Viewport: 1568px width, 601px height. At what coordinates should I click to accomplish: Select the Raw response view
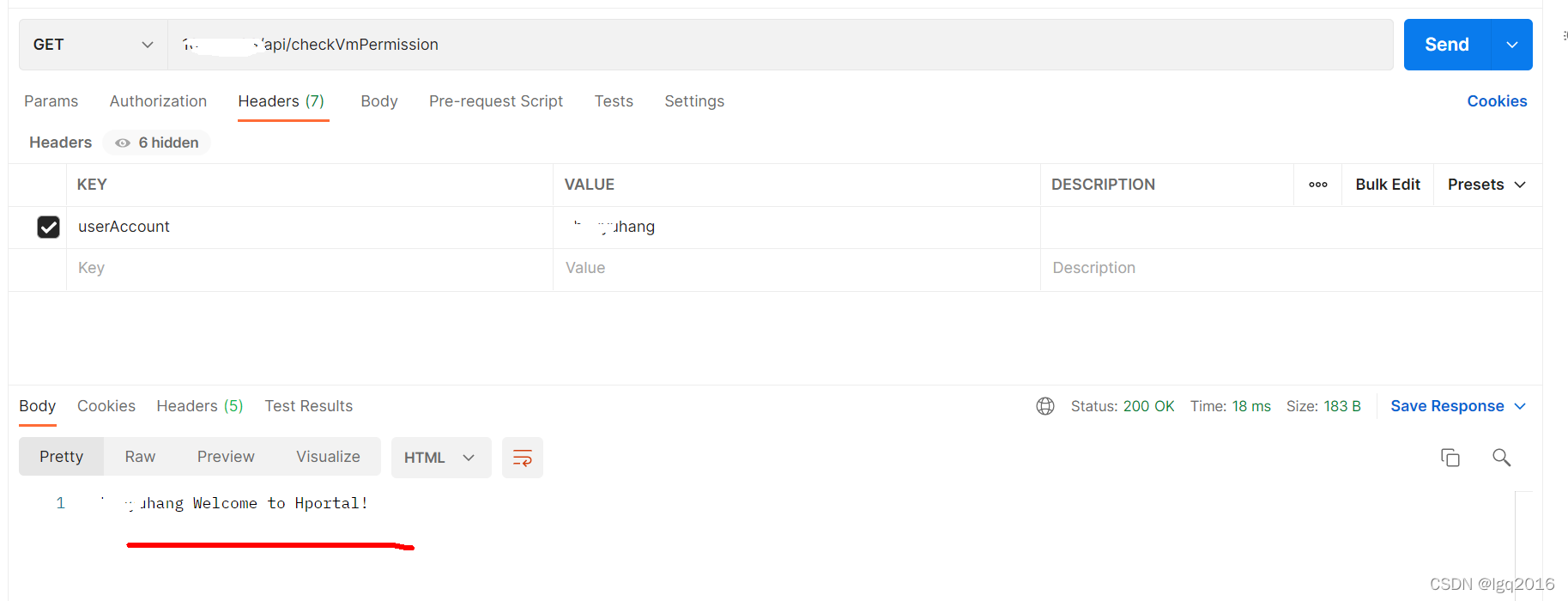click(x=140, y=457)
